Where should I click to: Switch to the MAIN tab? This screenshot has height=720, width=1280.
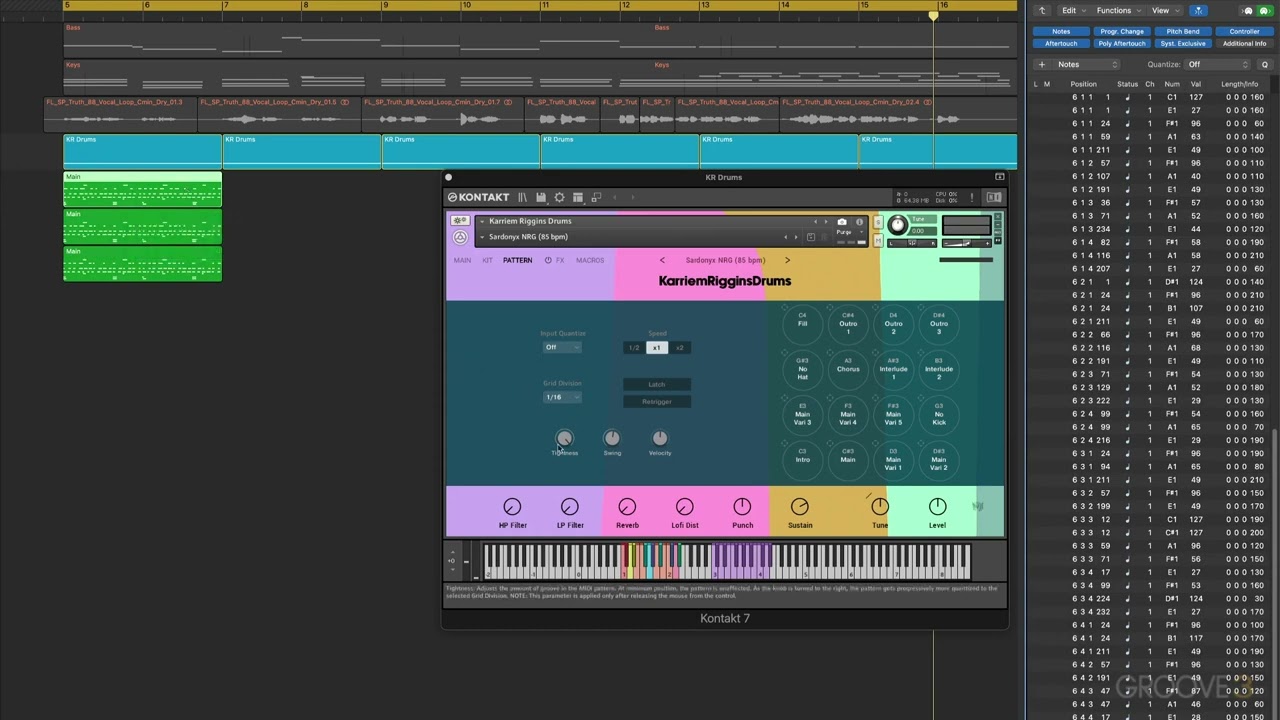462,260
